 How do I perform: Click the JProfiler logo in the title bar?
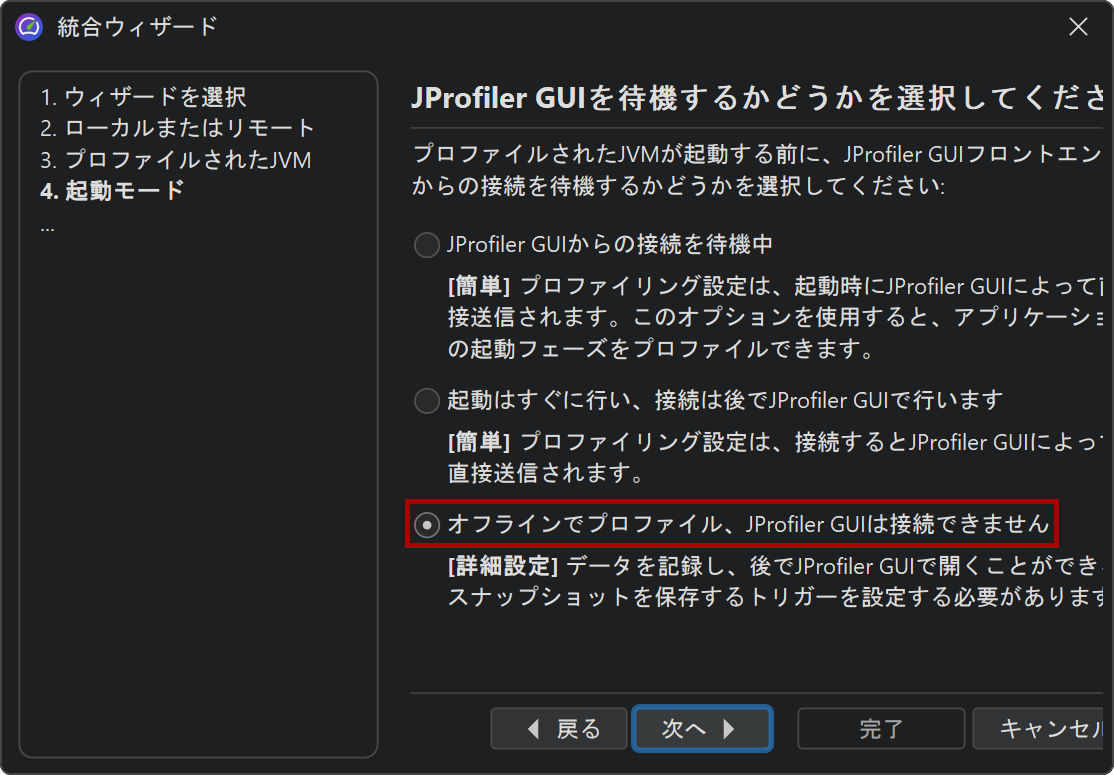(29, 27)
